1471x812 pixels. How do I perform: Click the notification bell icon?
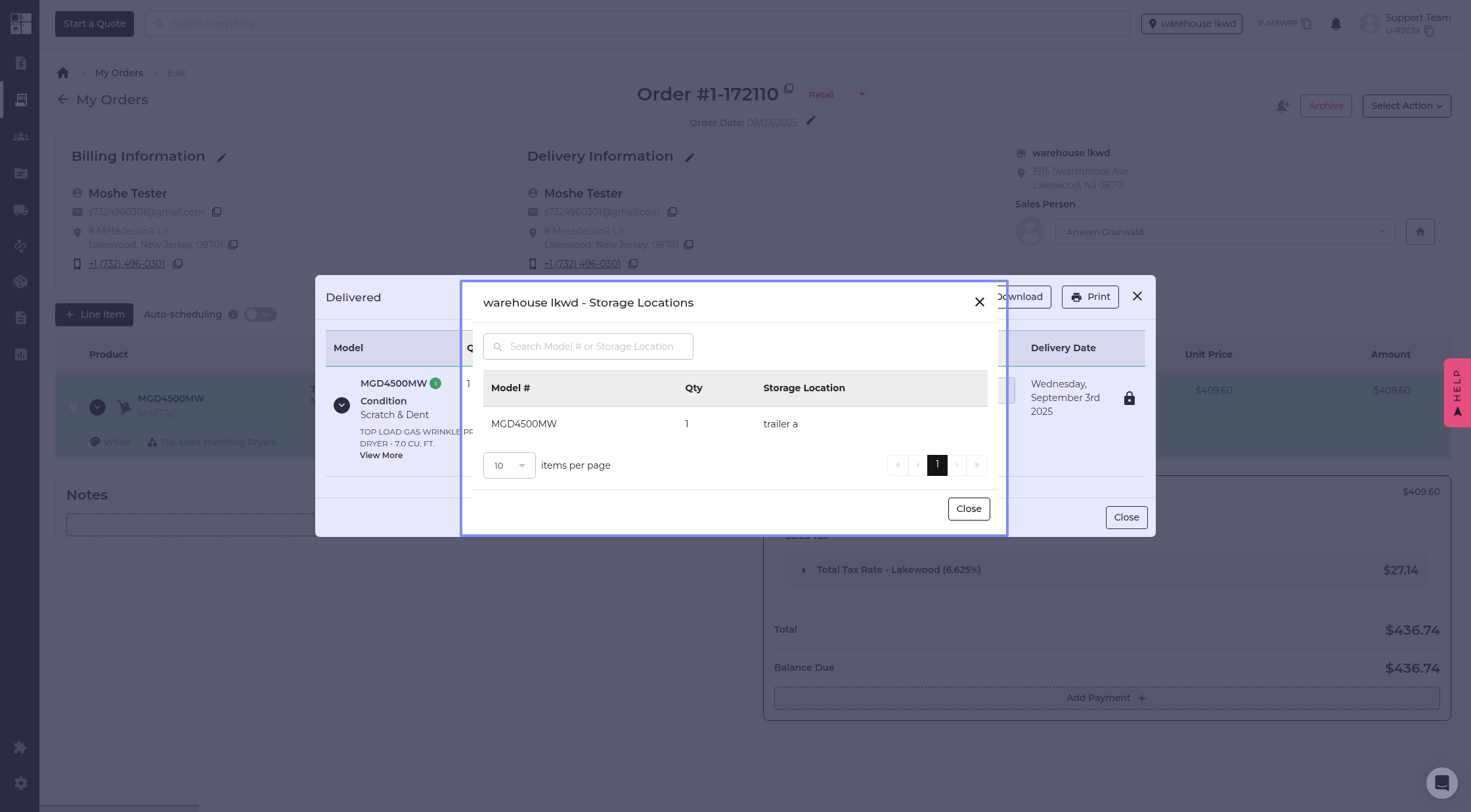point(1336,24)
